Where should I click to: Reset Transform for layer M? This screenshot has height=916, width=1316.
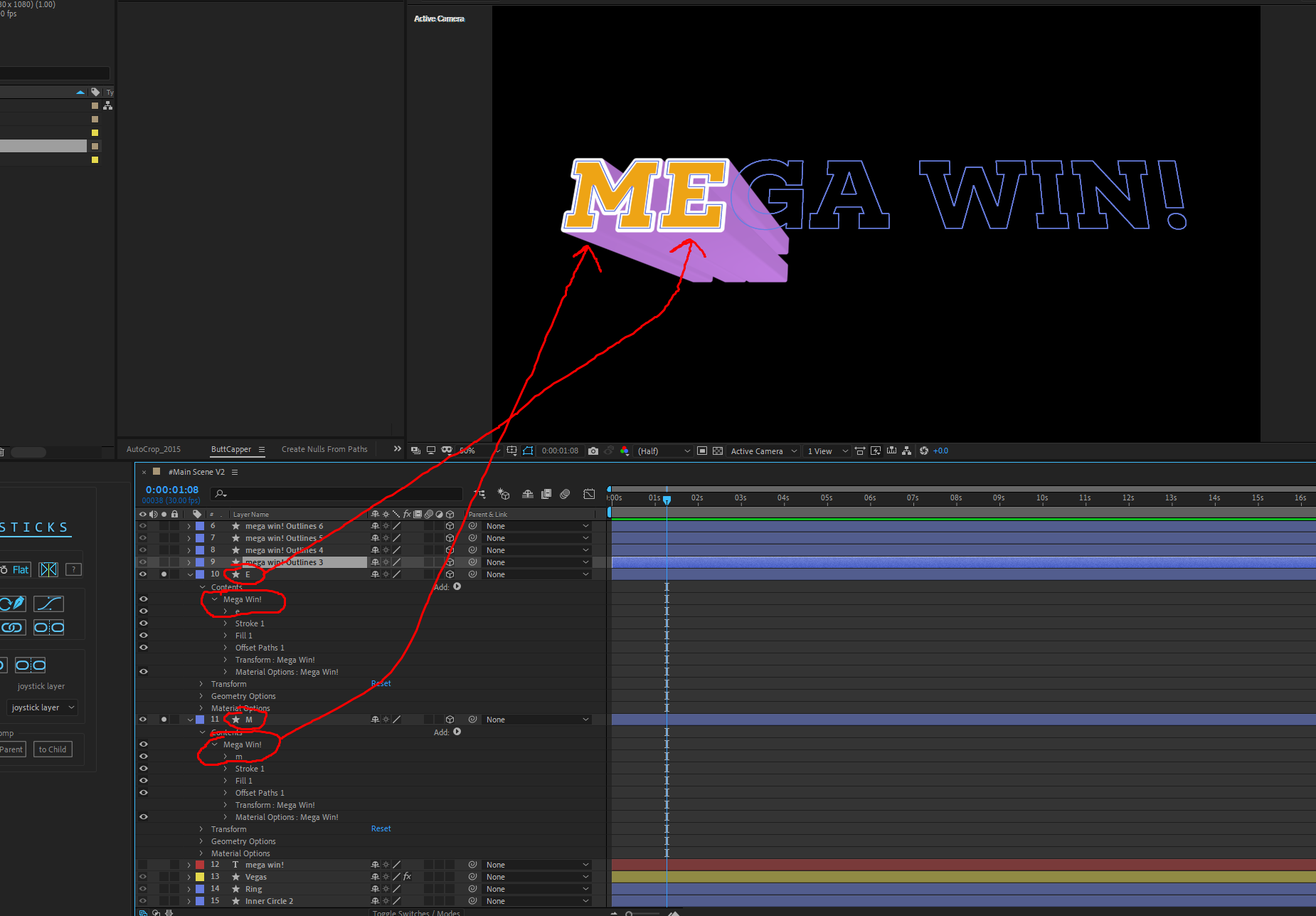click(381, 828)
